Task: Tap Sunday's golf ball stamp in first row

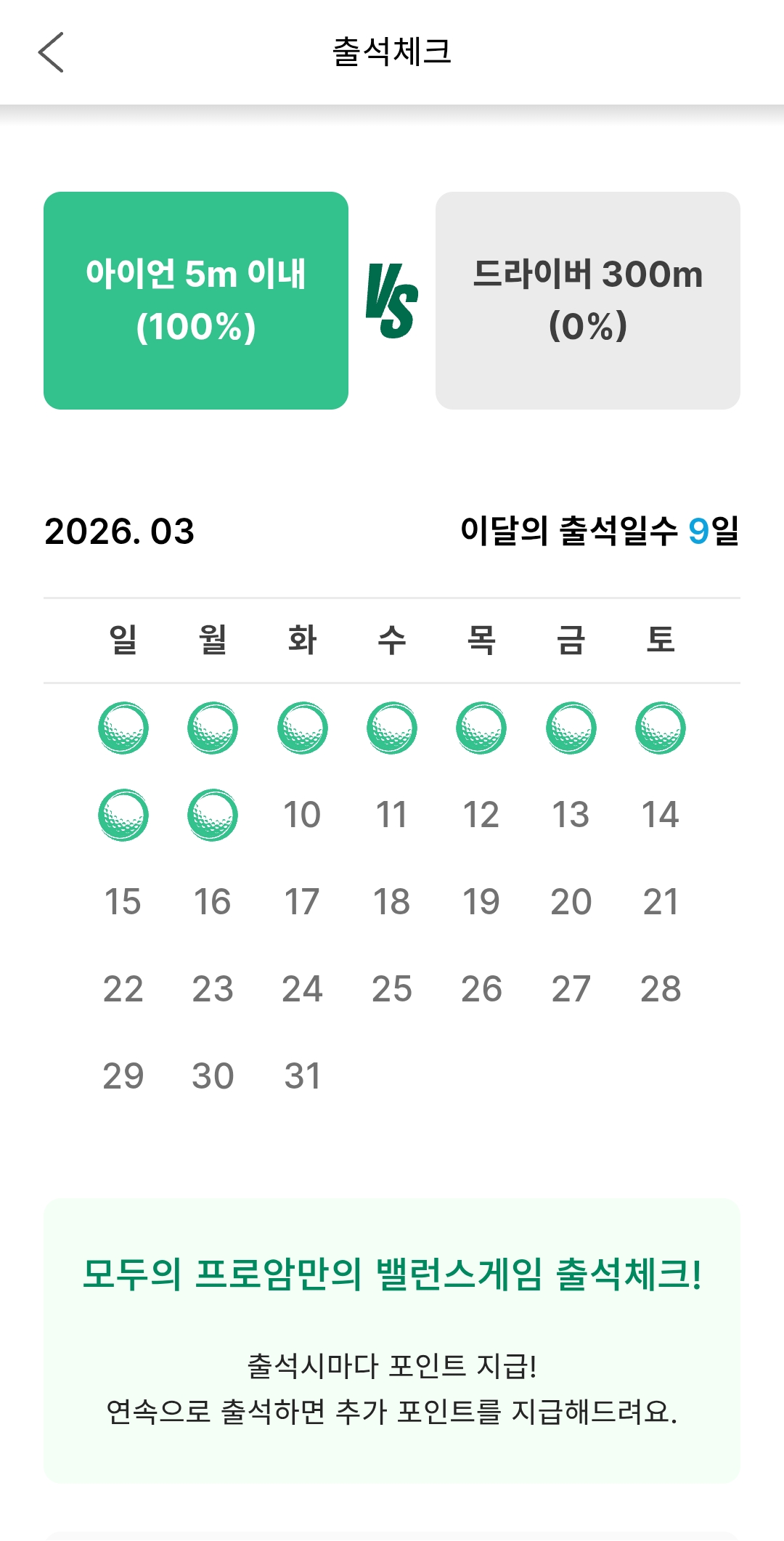Action: click(x=123, y=728)
